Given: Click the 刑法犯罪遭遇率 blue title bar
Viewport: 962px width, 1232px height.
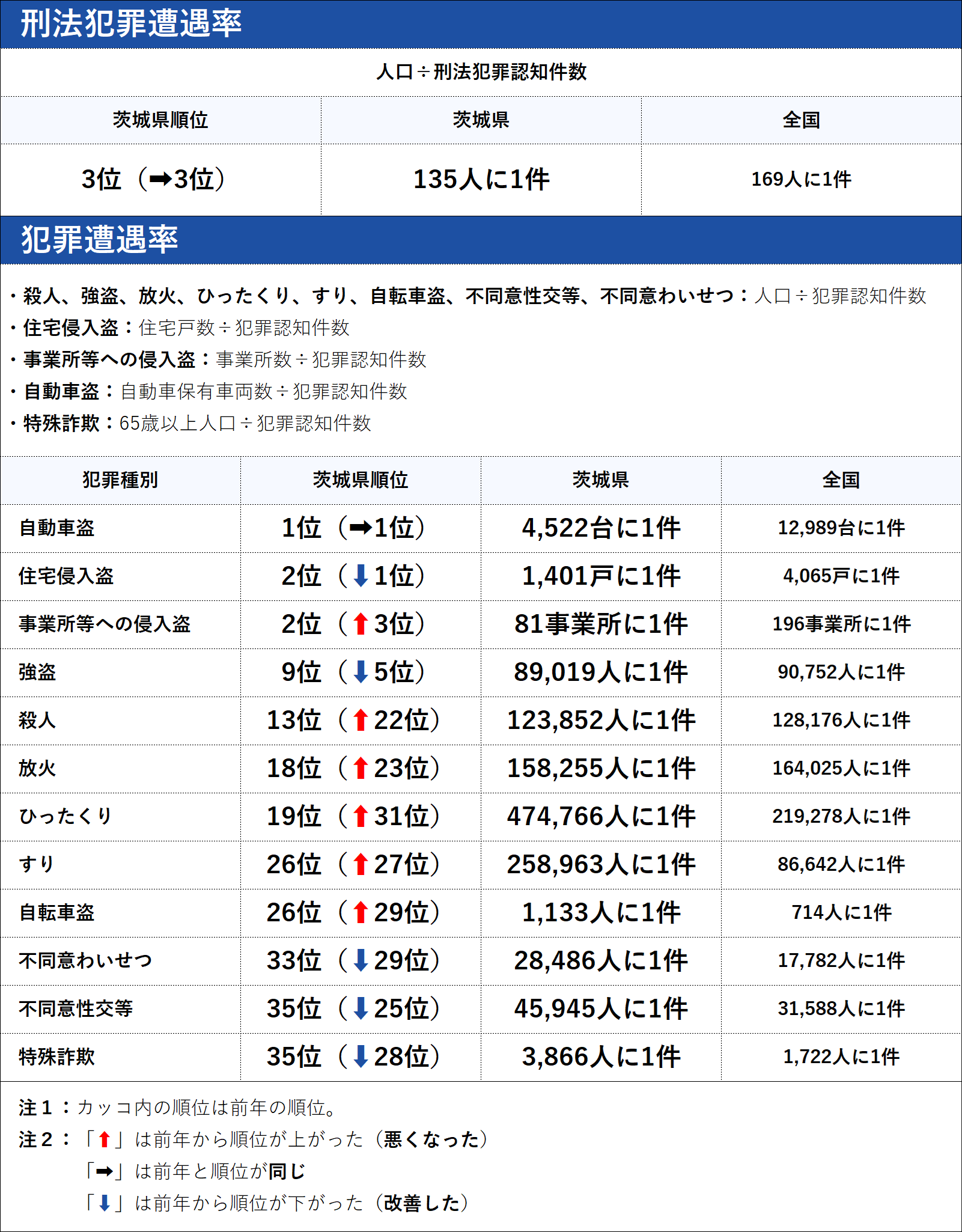Looking at the screenshot, I should (132, 23).
